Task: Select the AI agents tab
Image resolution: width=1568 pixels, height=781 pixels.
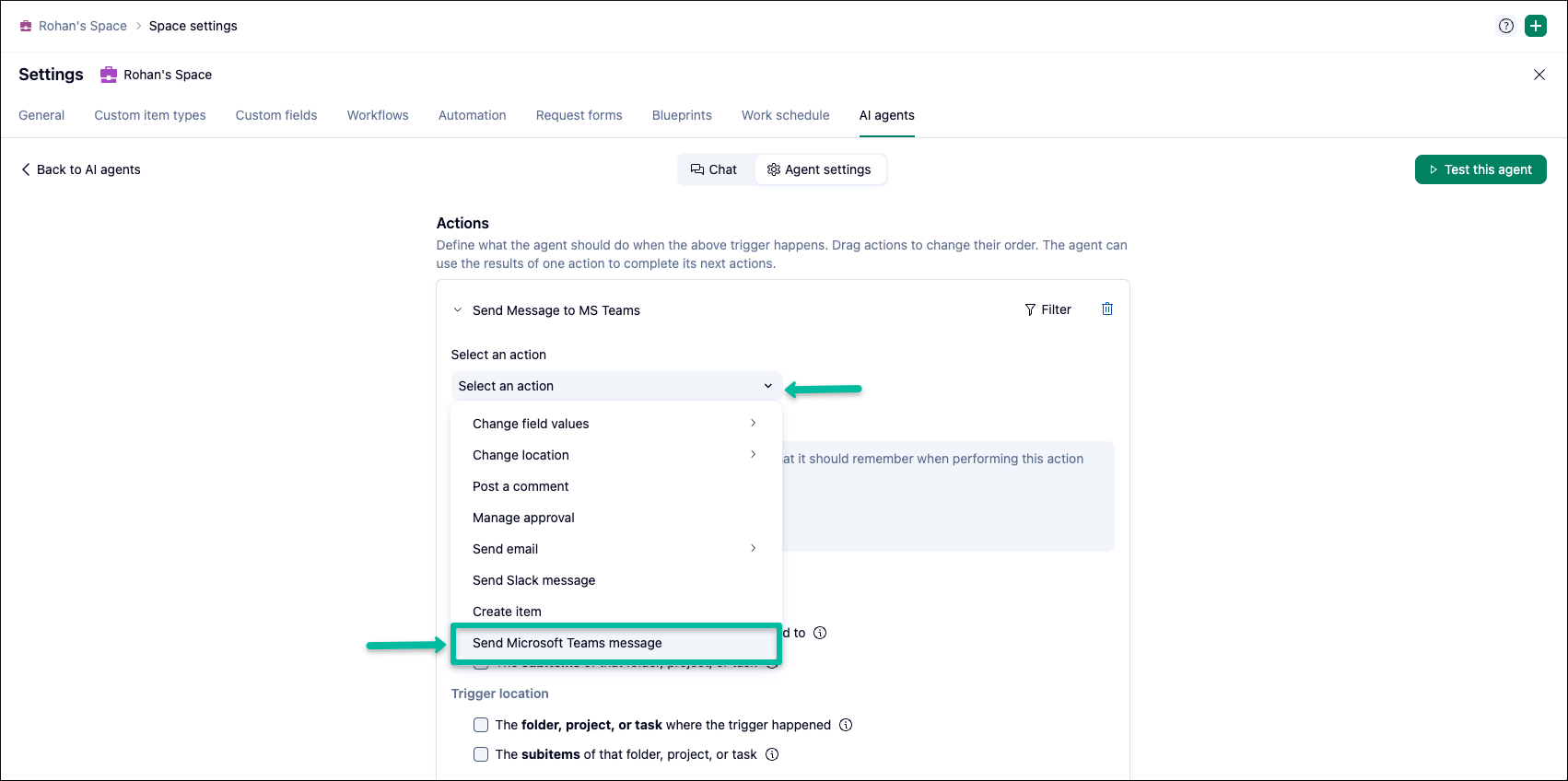Action: click(887, 115)
